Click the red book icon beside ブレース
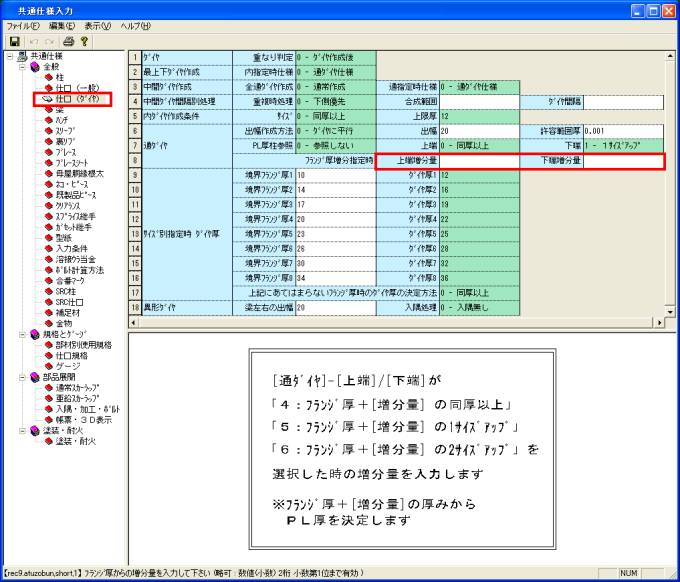 pyautogui.click(x=49, y=152)
